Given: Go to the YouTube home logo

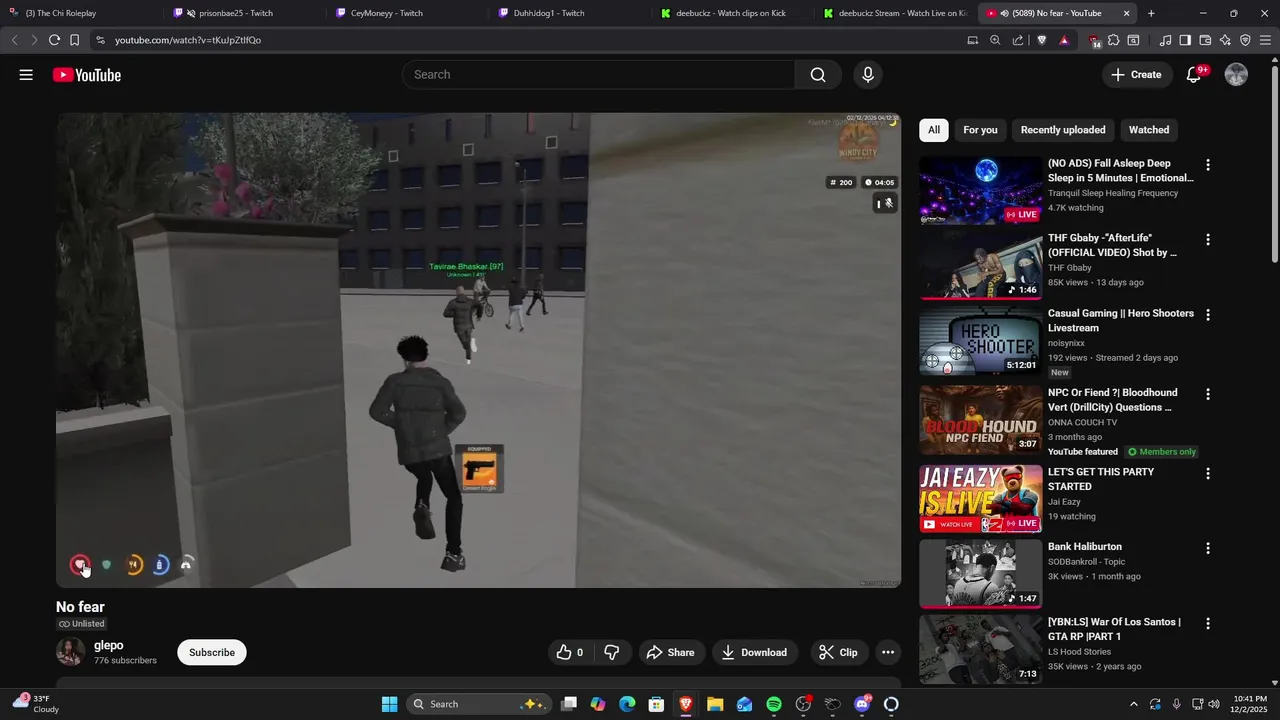Looking at the screenshot, I should pos(87,75).
